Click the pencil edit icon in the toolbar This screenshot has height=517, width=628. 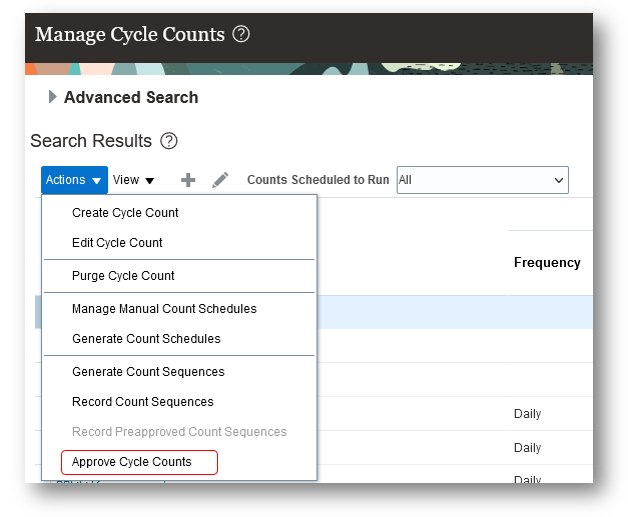pyautogui.click(x=220, y=180)
